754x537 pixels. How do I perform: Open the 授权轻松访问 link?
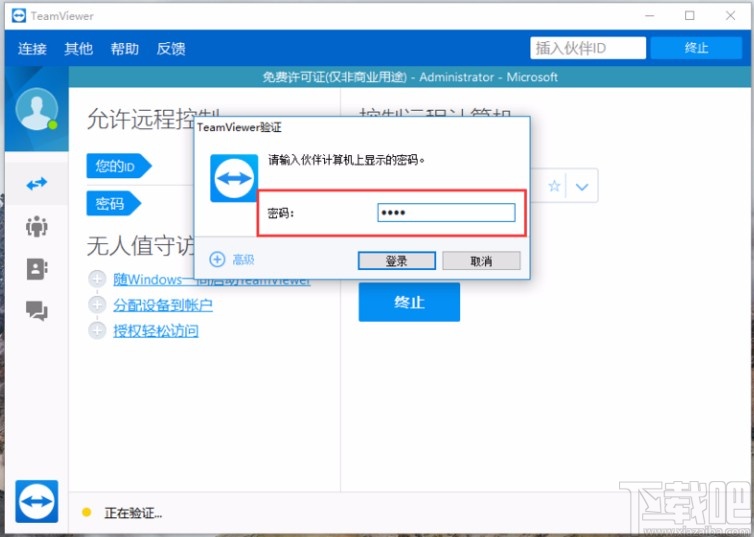(156, 331)
